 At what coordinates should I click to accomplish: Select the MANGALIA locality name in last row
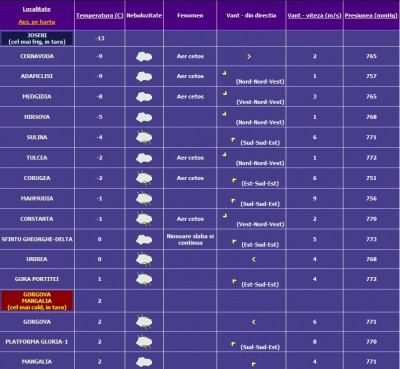click(x=37, y=362)
